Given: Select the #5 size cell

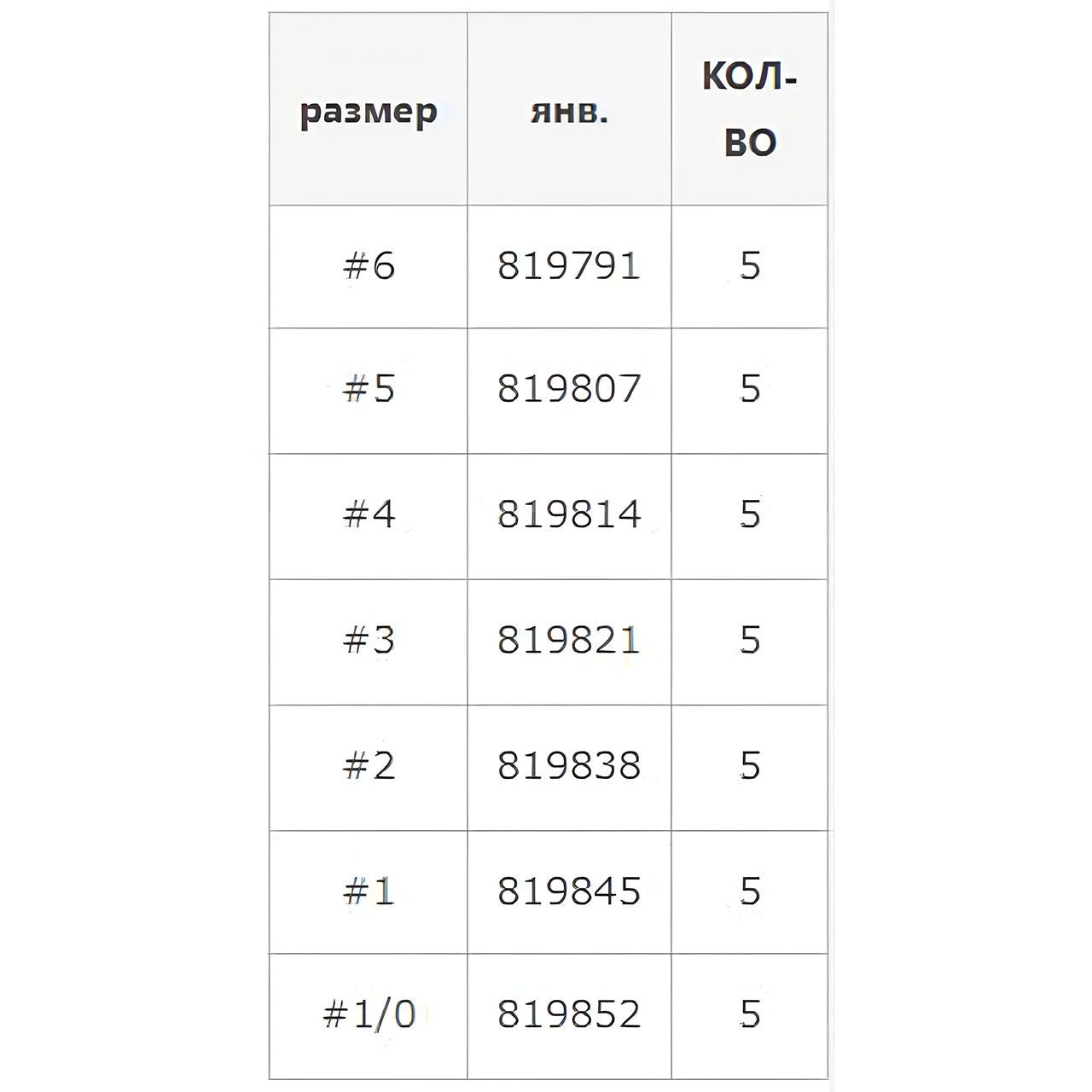Looking at the screenshot, I should (x=369, y=390).
